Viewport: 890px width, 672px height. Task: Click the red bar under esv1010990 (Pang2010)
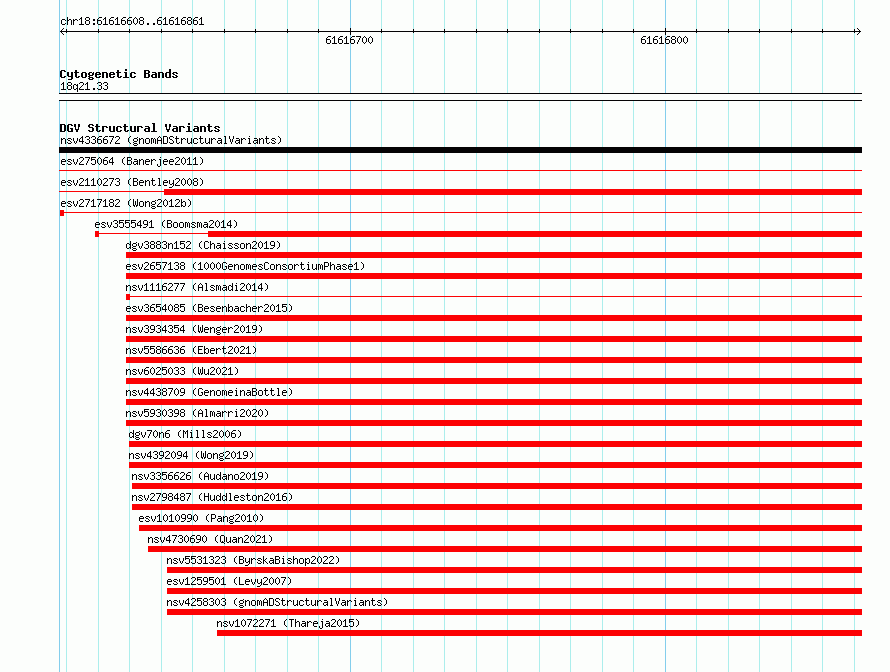[500, 528]
